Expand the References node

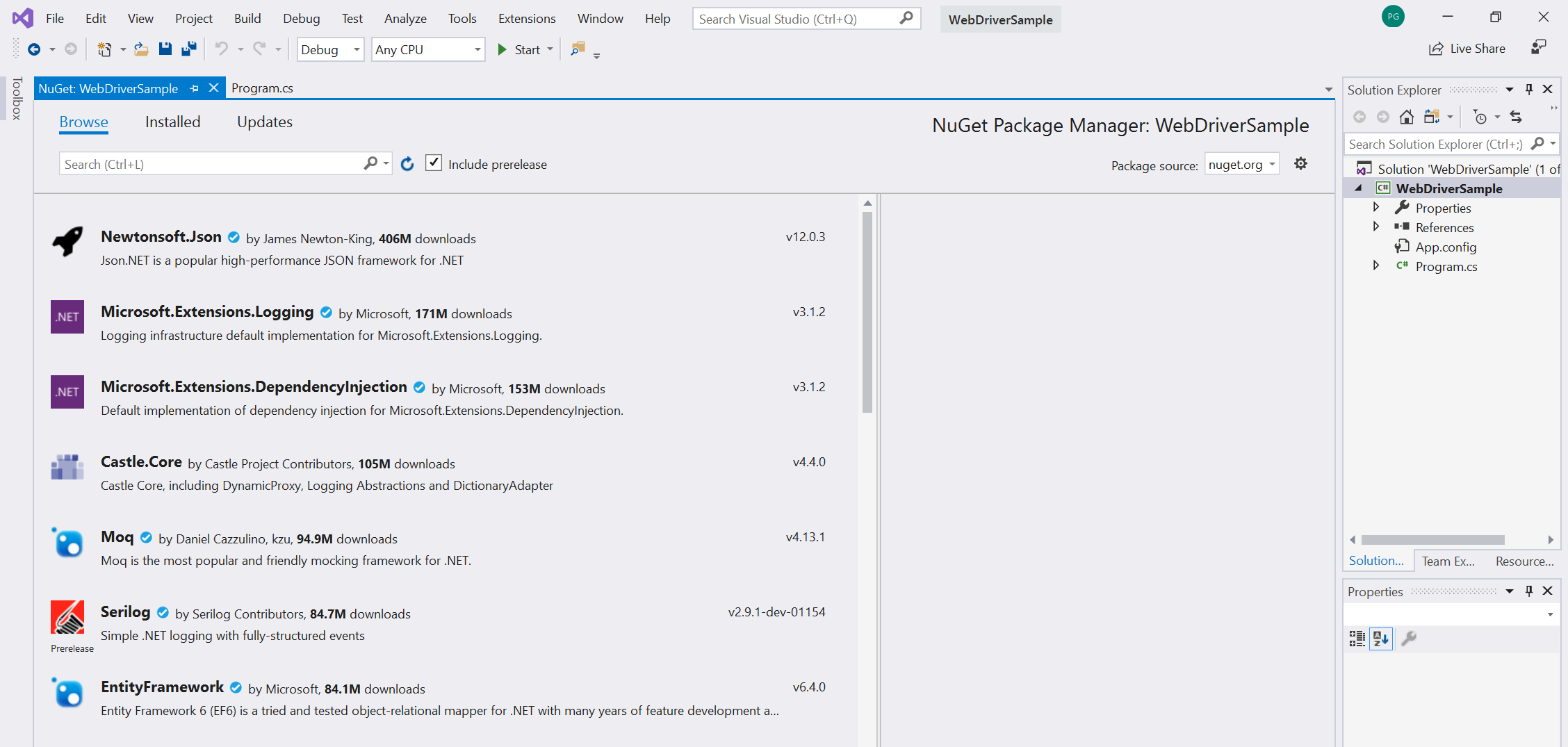(1377, 227)
